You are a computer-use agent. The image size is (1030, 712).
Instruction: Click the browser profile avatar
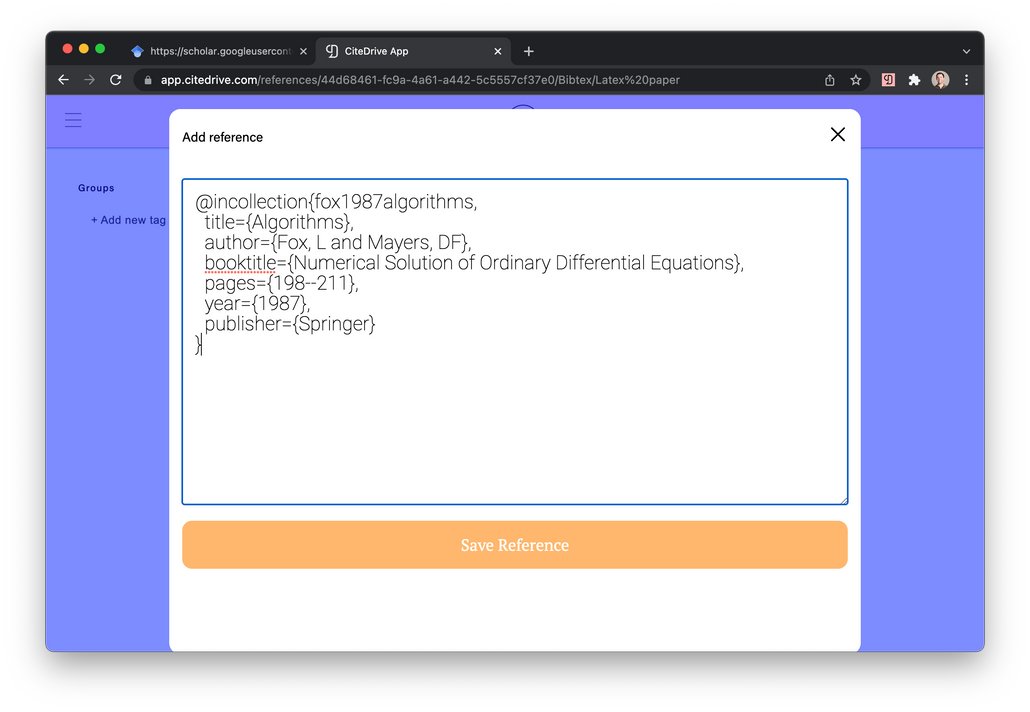940,79
